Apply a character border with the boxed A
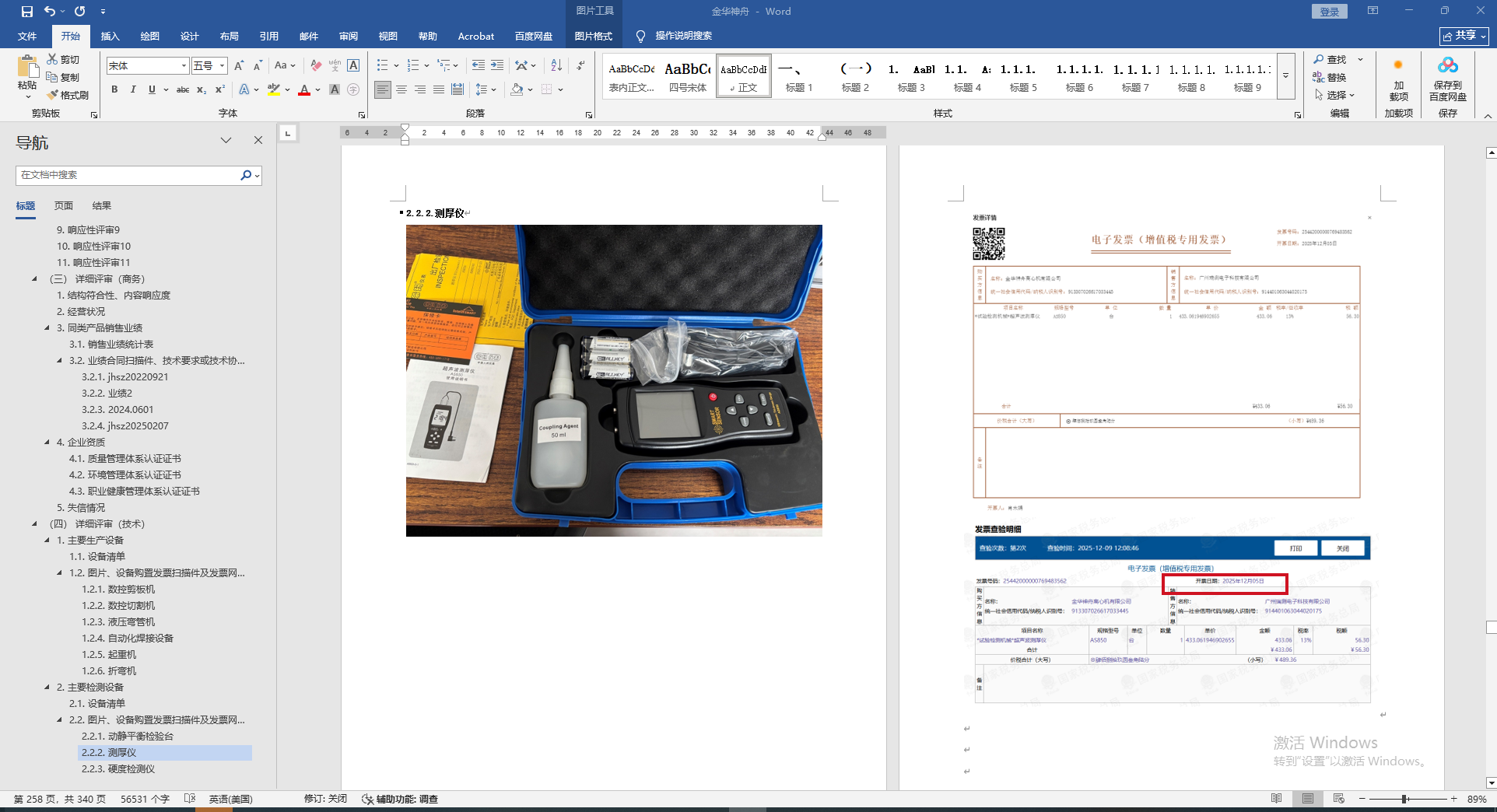This screenshot has height=812, width=1497. click(353, 65)
